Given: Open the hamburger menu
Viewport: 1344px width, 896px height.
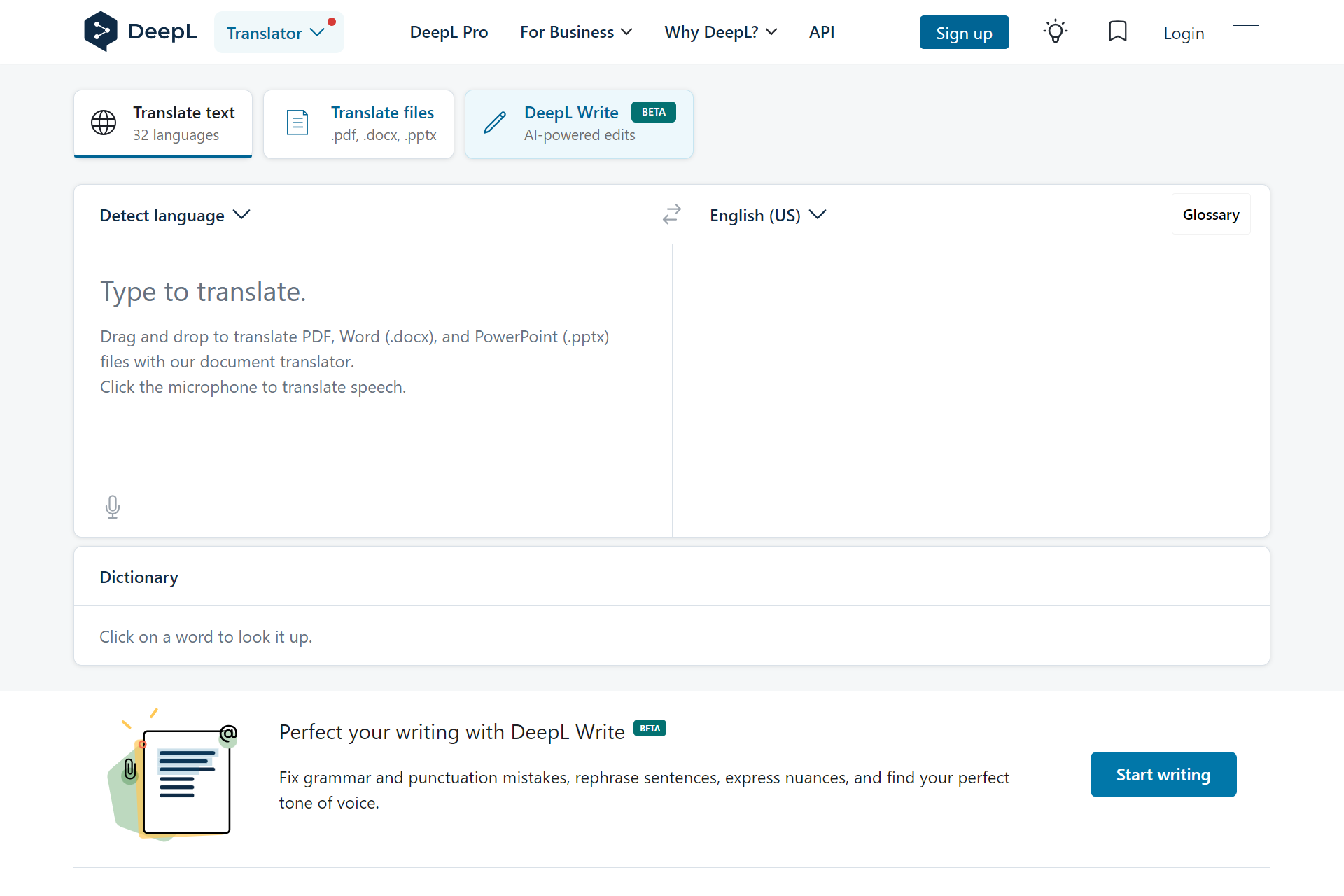Looking at the screenshot, I should coord(1246,33).
